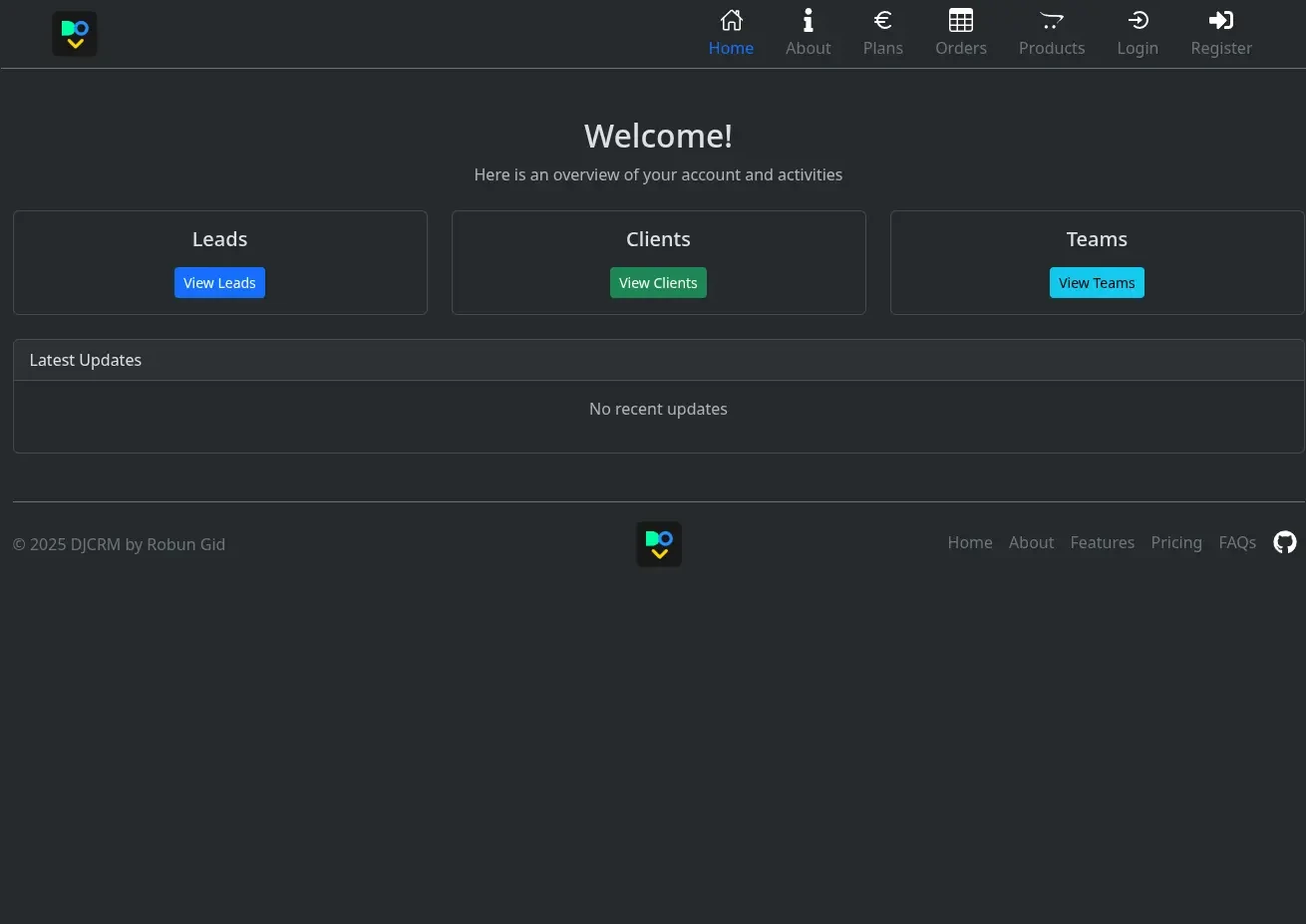This screenshot has width=1306, height=924.
Task: Go to the Home nav label
Action: click(x=731, y=48)
